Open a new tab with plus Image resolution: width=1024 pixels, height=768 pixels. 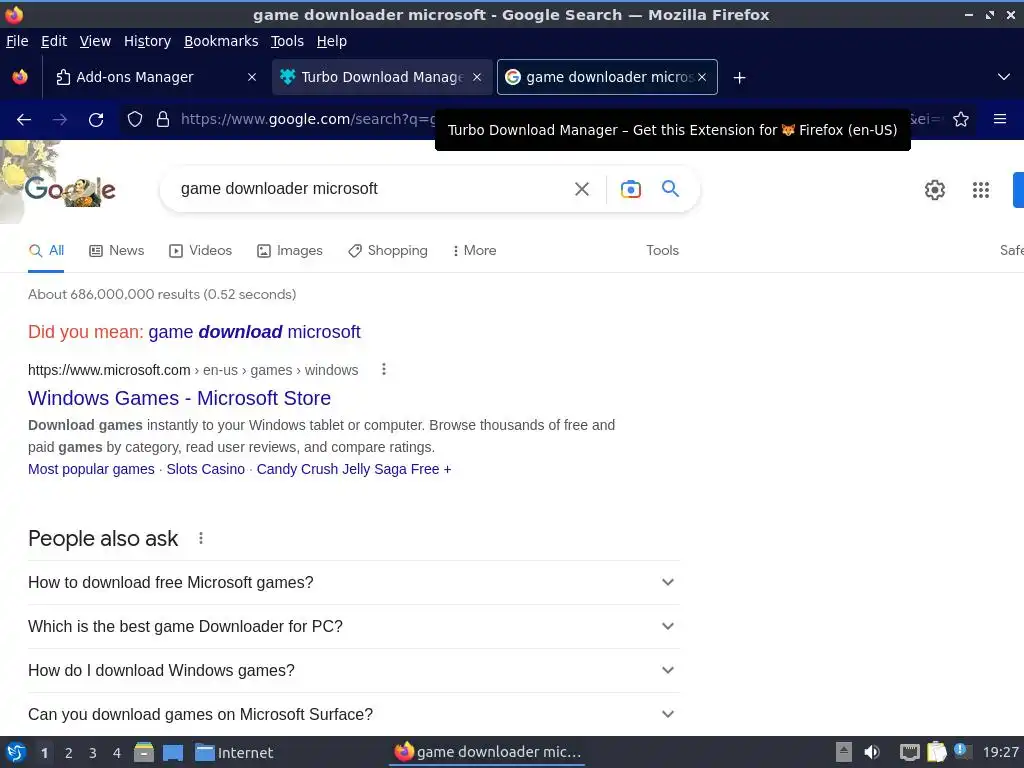pos(739,78)
